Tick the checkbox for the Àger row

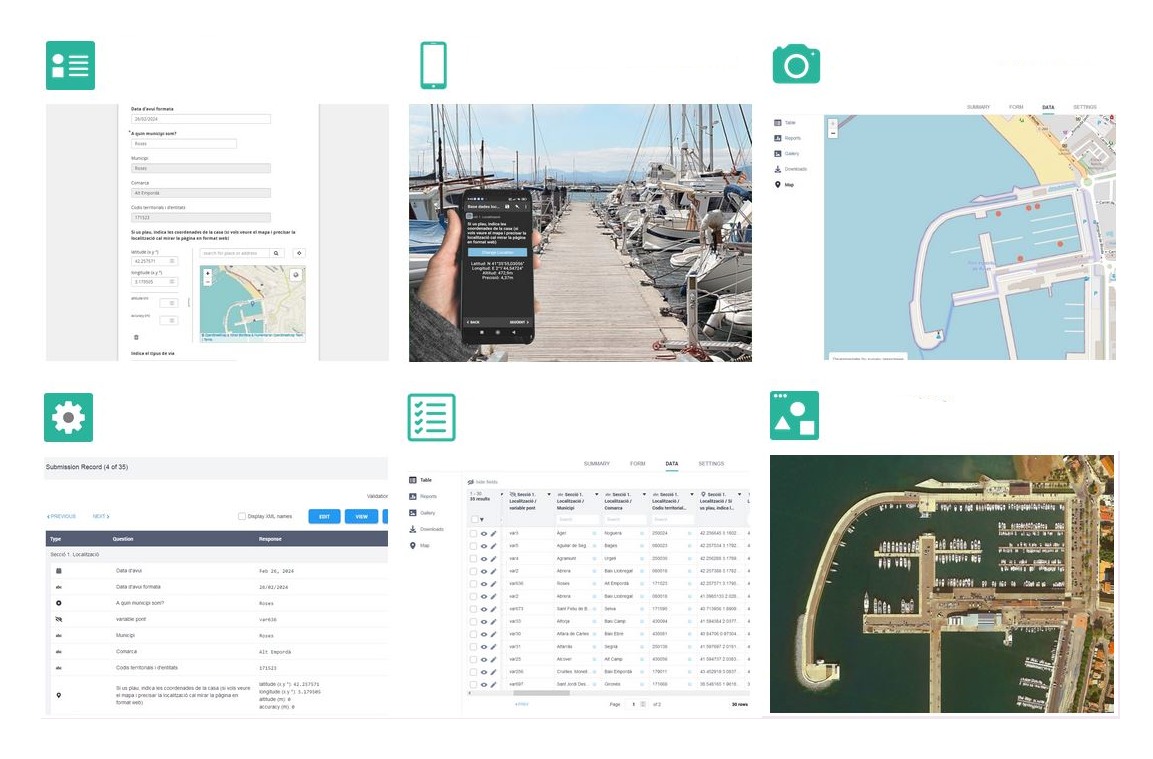474,534
